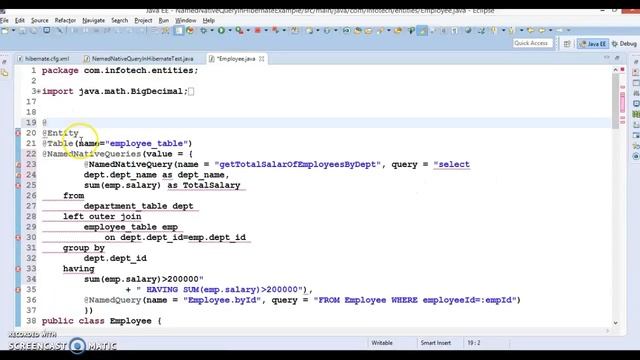Switch to the Java EE perspective

pos(593,44)
